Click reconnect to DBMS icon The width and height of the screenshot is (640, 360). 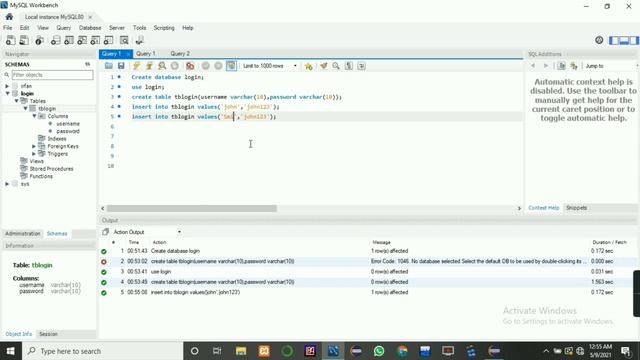point(140,40)
